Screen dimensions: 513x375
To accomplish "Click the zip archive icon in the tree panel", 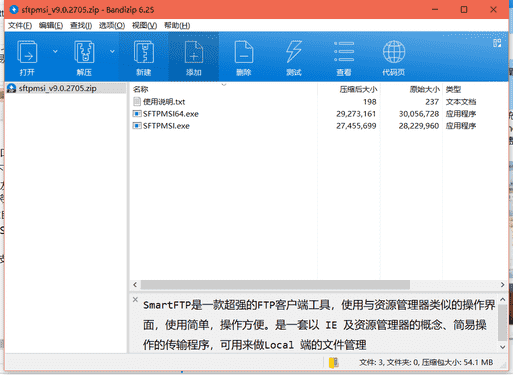I will (x=11, y=88).
